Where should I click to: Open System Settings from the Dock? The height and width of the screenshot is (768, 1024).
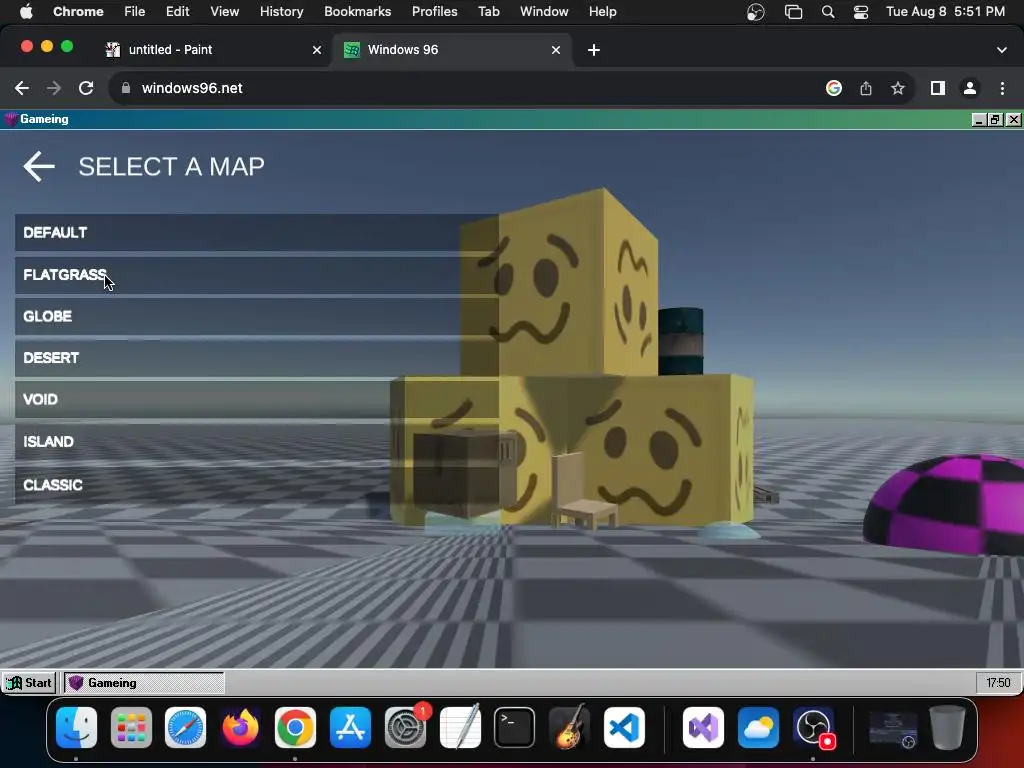tap(405, 728)
